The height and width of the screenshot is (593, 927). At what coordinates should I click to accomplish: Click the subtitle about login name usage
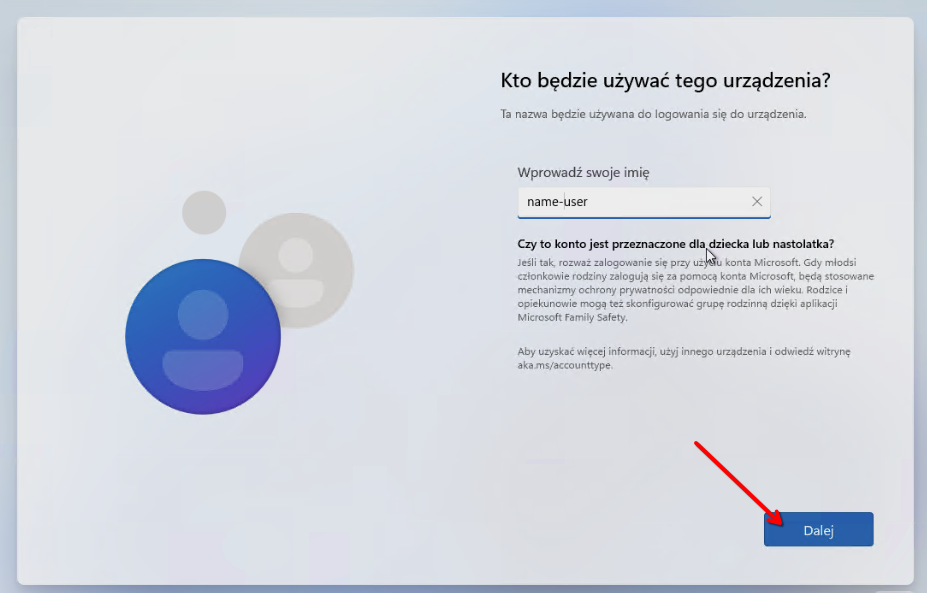pyautogui.click(x=652, y=114)
